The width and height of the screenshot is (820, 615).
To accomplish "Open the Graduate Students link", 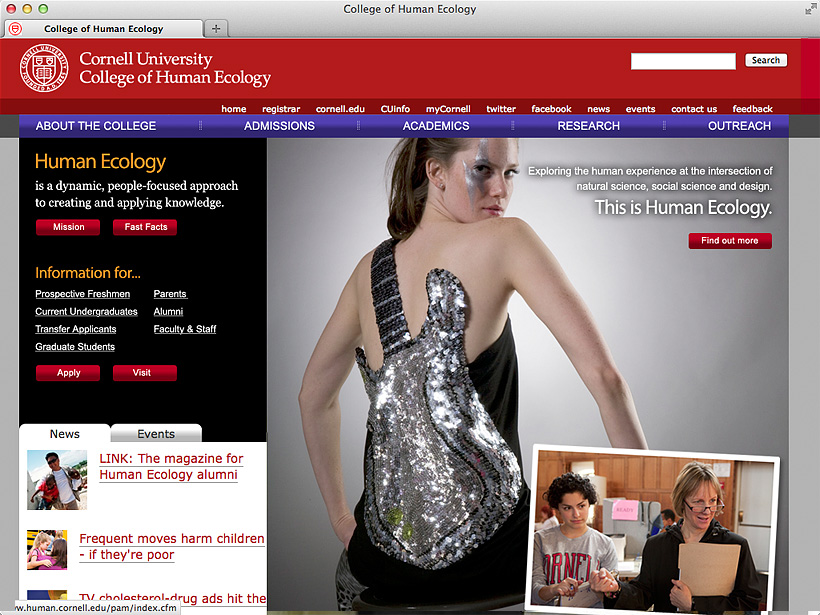I will coord(75,347).
